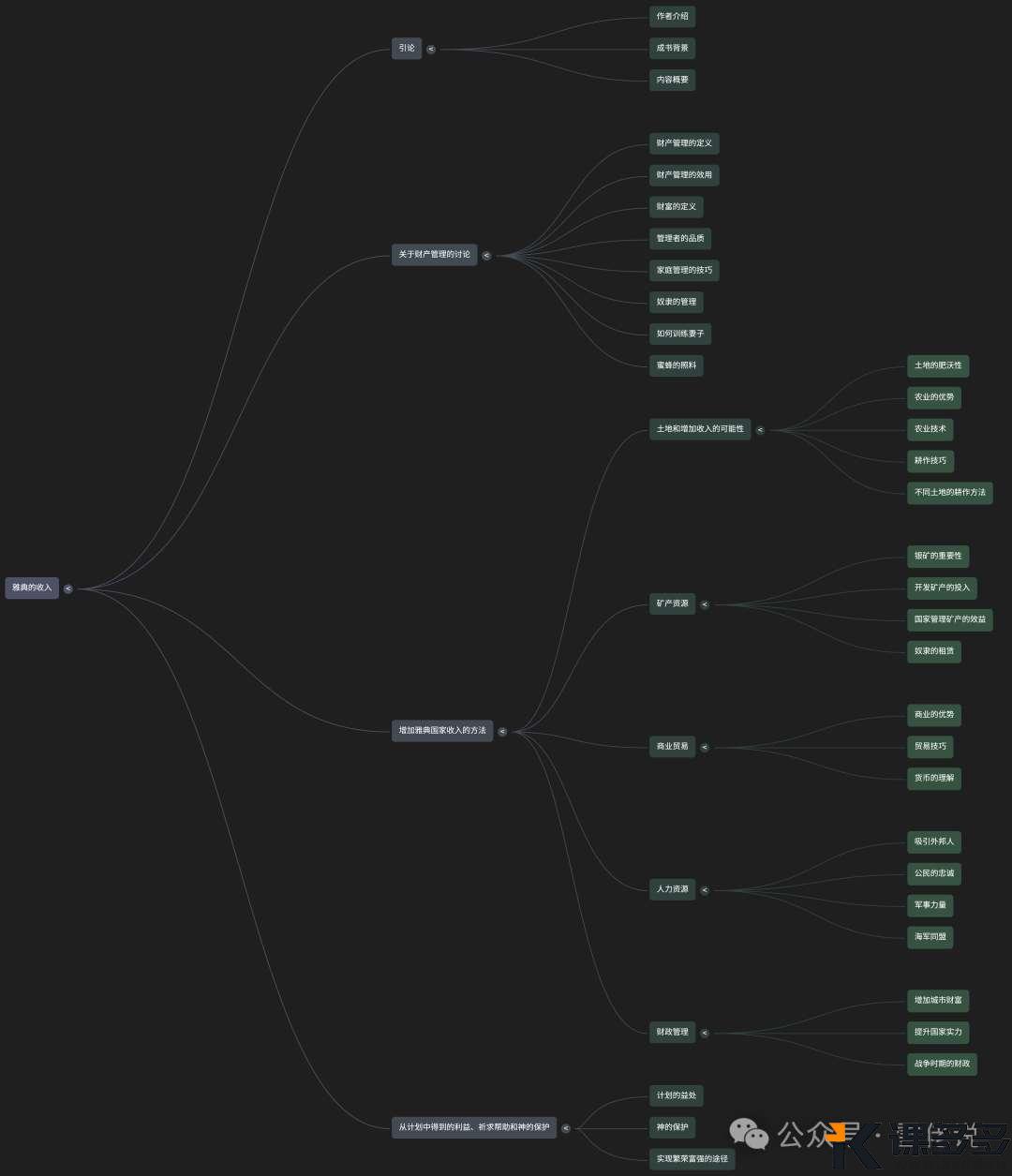Image resolution: width=1012 pixels, height=1176 pixels.
Task: Click the 实现繁荣富强的途径 node
Action: point(692,1159)
